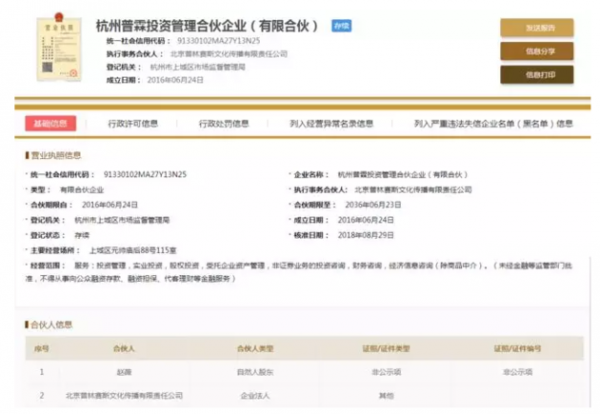Open the business license thumbnail image
Image resolution: width=600 pixels, height=414 pixels.
[59, 47]
